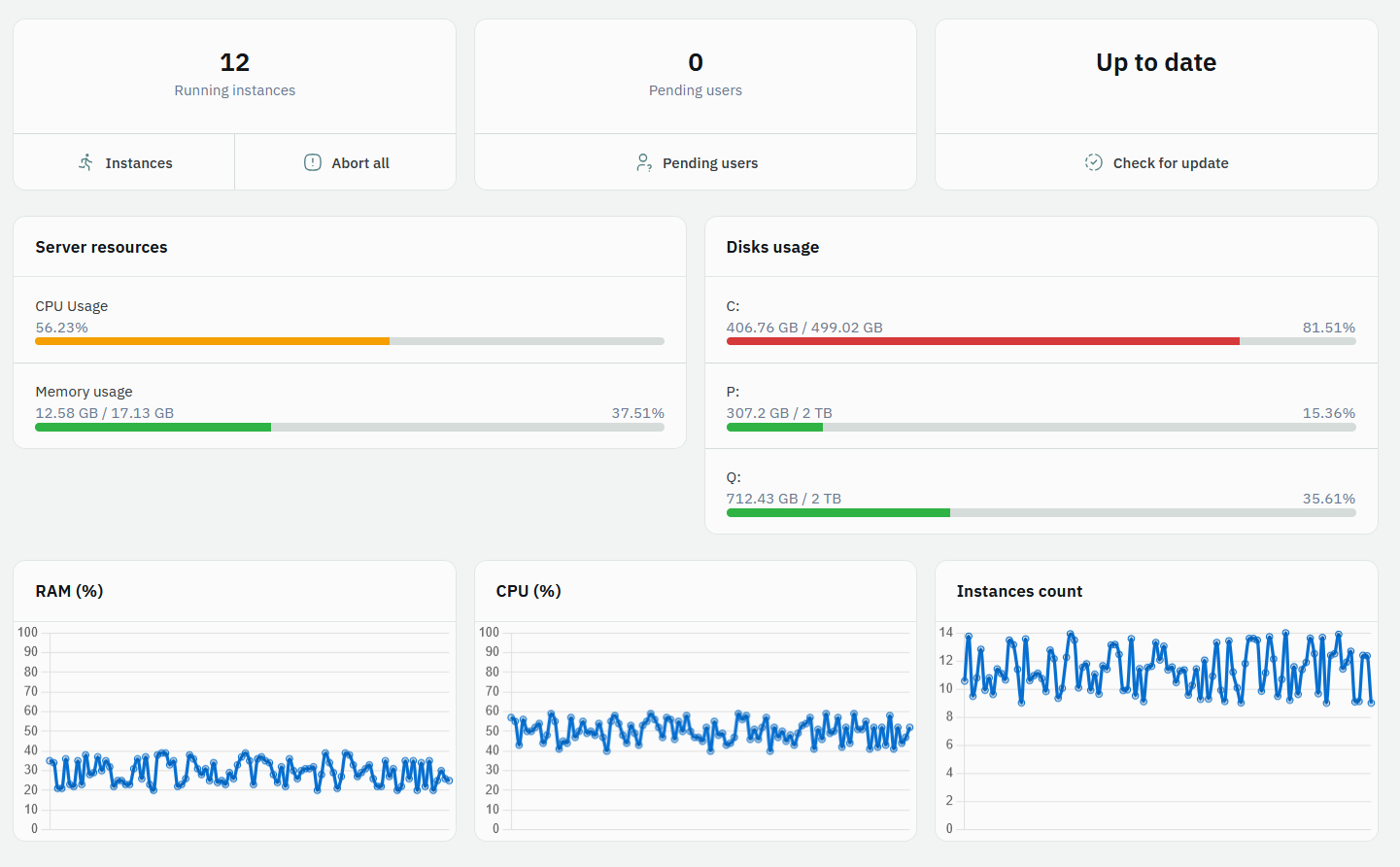1400x867 pixels.
Task: Click the CPU Usage label
Action: (72, 306)
